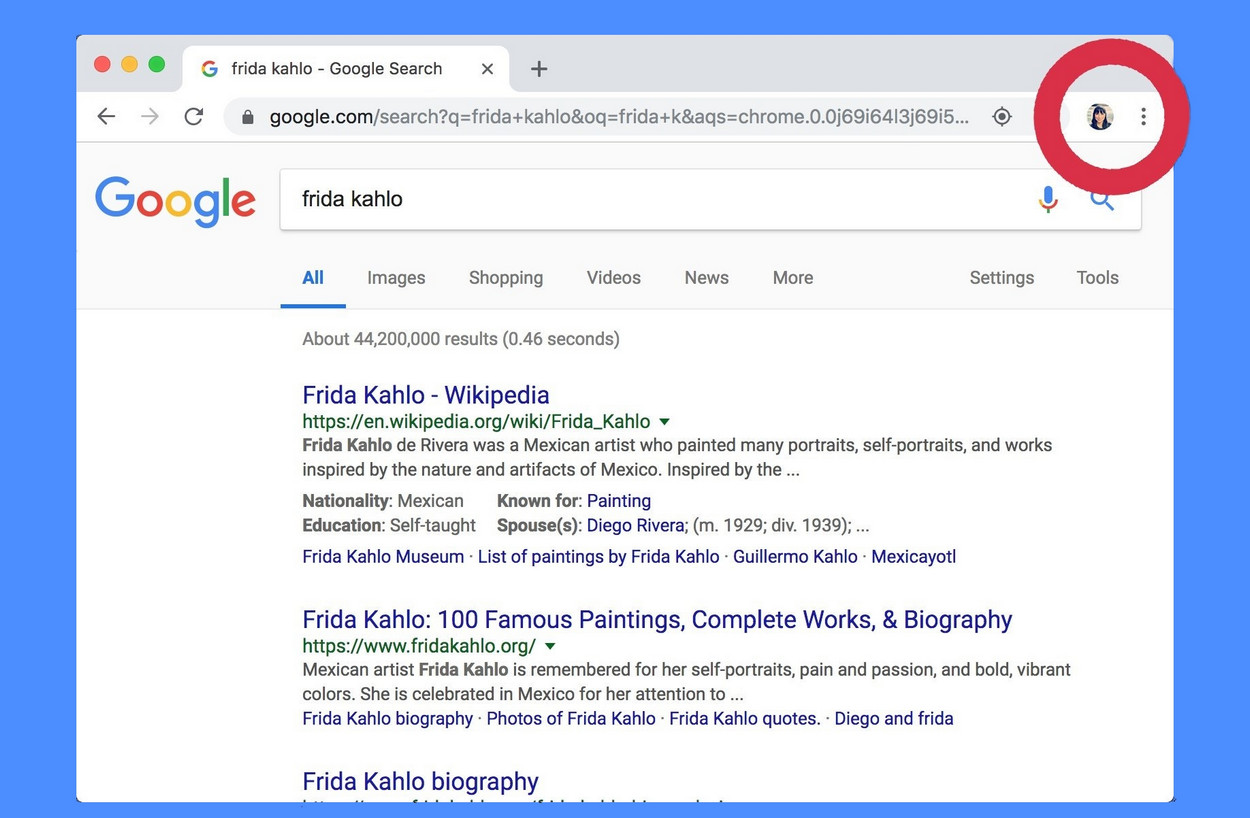Open a new tab with plus button
This screenshot has width=1250, height=818.
point(539,69)
